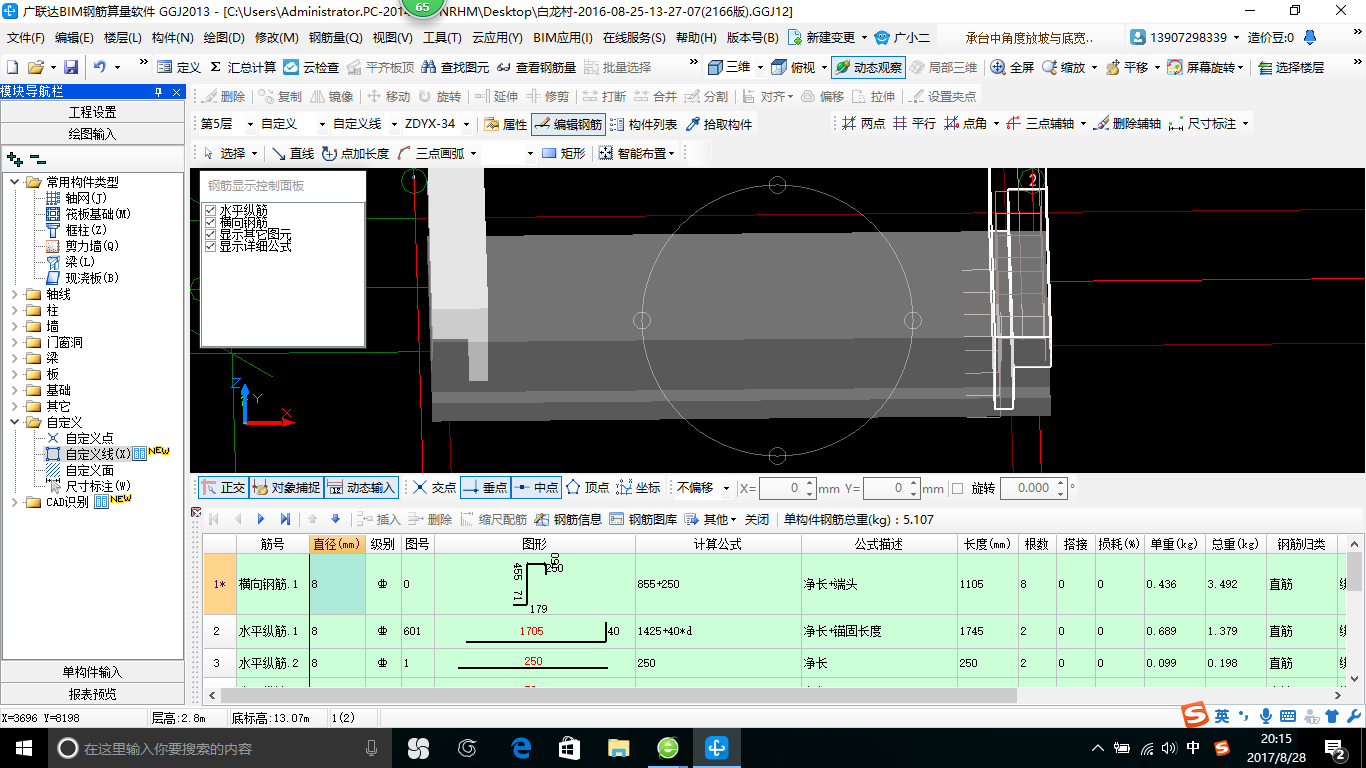Click 平行 parallel axis tool
Screen dimensions: 1366x768
(x=914, y=124)
